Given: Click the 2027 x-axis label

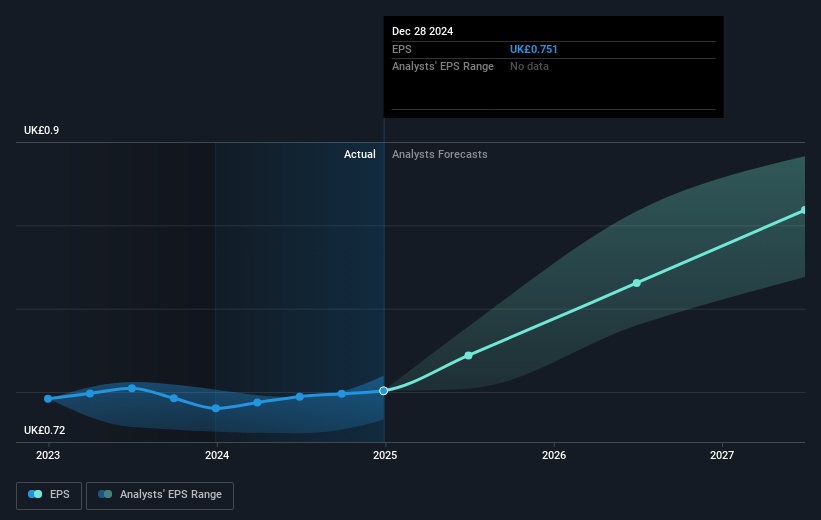Looking at the screenshot, I should (722, 456).
